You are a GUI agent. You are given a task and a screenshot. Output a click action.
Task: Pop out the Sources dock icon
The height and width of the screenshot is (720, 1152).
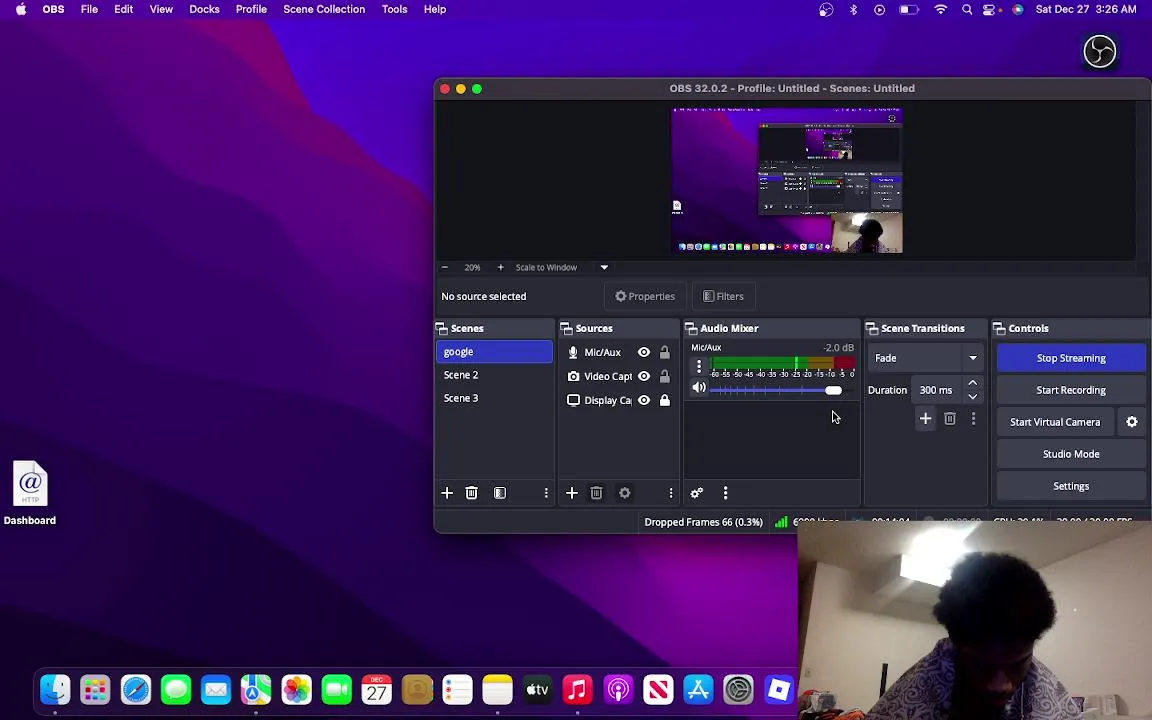point(566,328)
